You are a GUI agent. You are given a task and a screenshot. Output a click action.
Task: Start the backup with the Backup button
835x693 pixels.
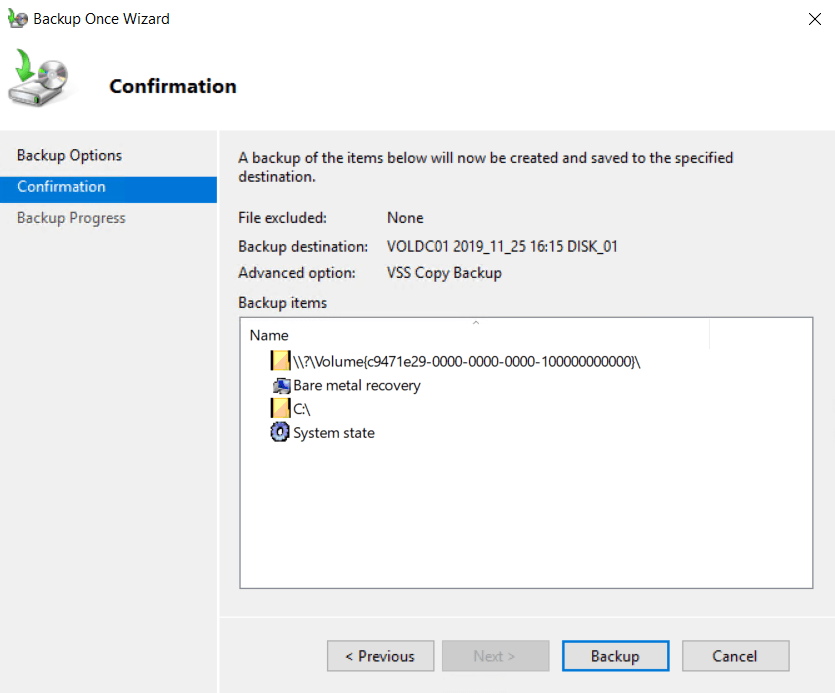tap(615, 656)
